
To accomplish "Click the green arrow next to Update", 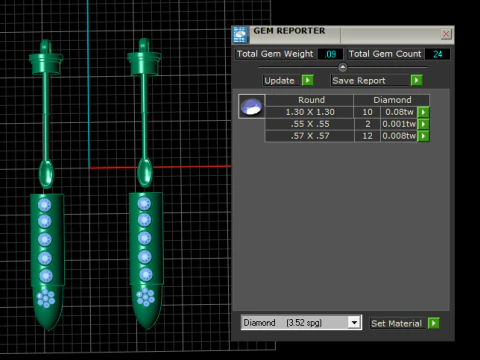I will (307, 80).
